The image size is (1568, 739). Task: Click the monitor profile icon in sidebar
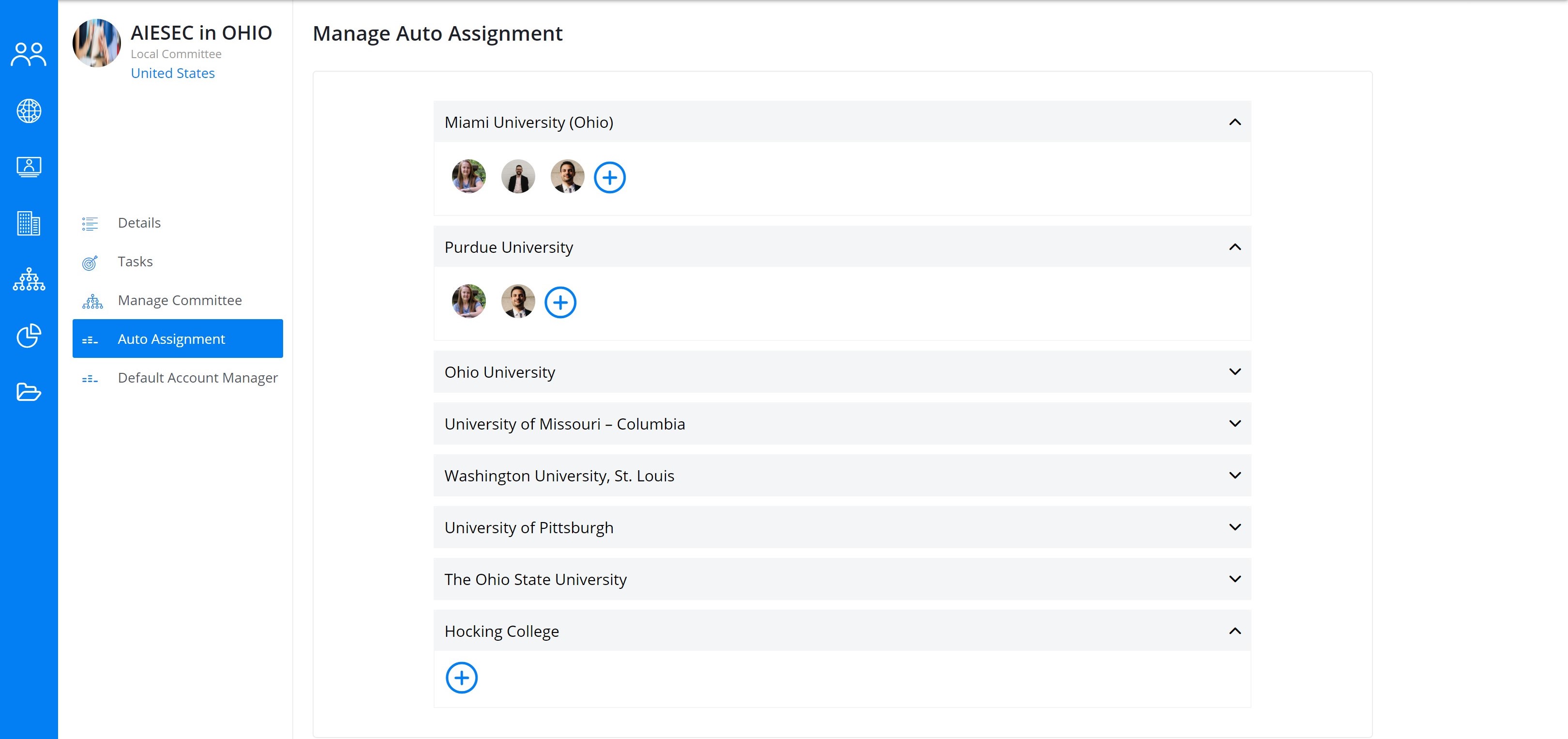(x=29, y=167)
